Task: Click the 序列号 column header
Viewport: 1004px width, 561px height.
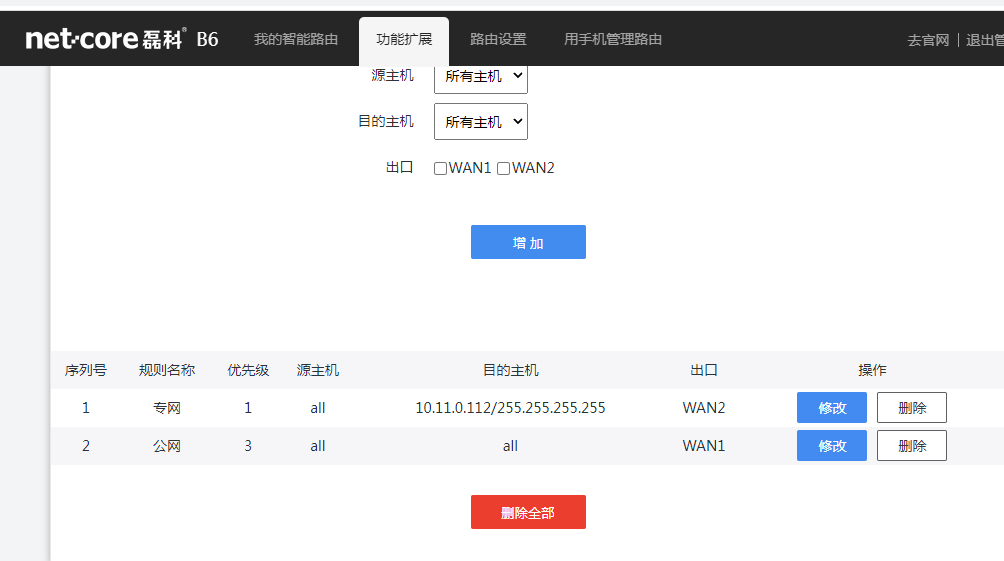Action: (x=86, y=370)
